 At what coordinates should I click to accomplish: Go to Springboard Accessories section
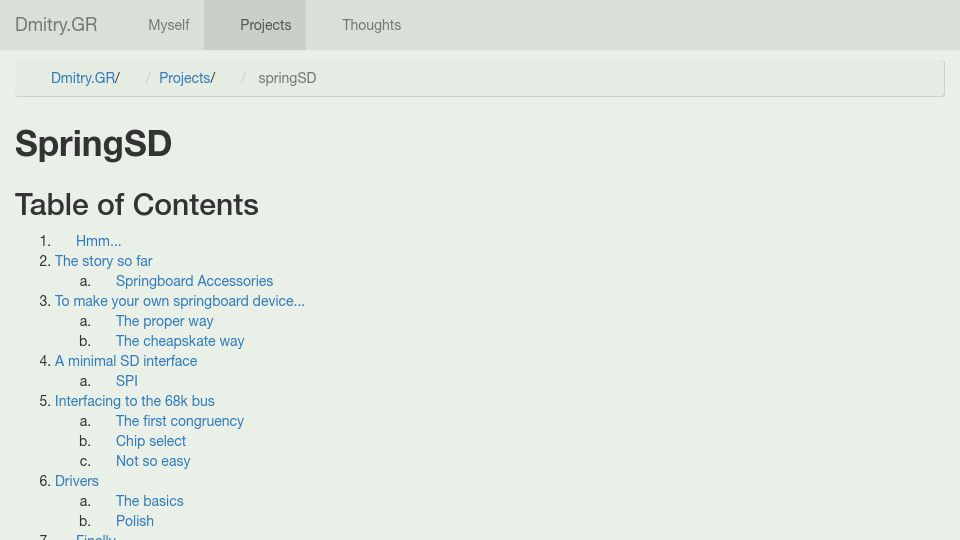[194, 281]
